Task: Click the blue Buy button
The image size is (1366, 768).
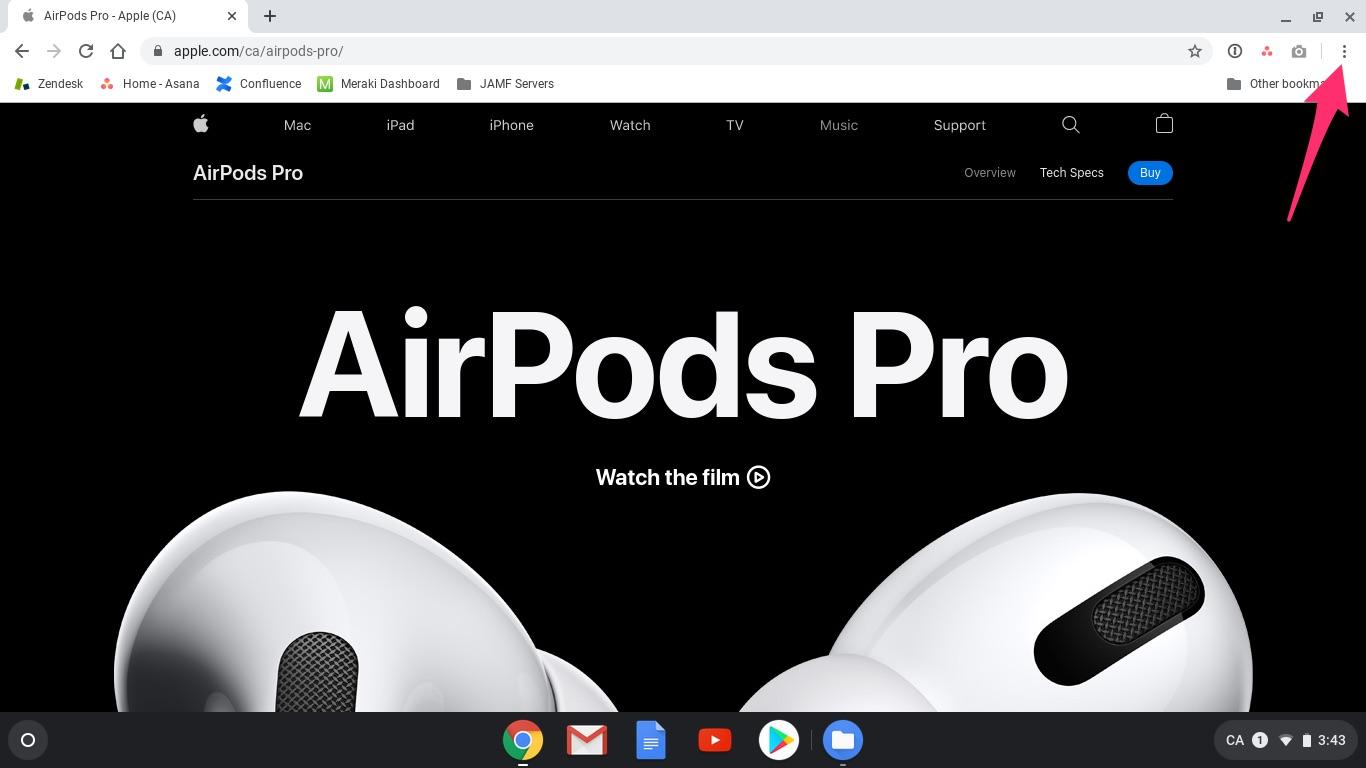Action: [x=1150, y=173]
